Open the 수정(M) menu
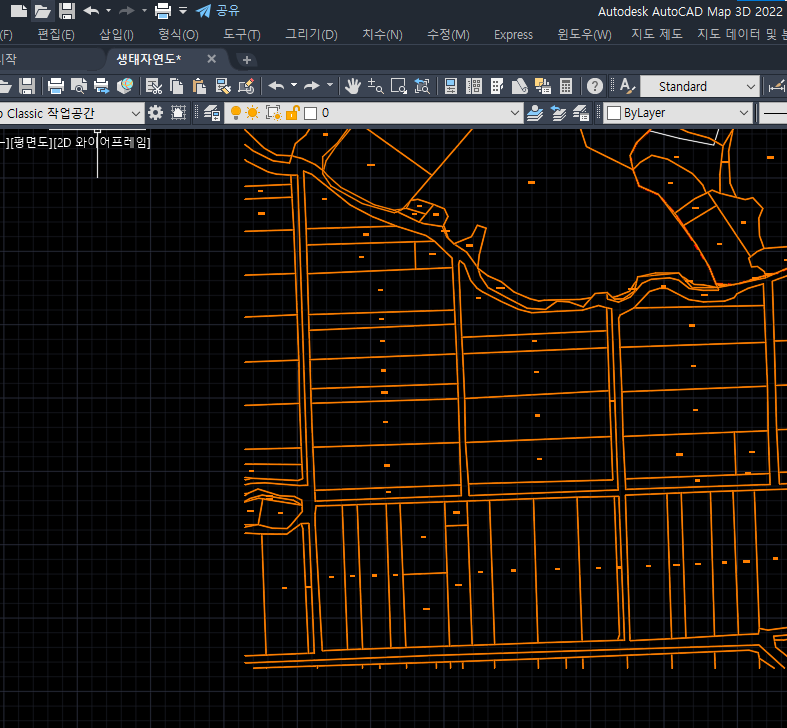Viewport: 787px width, 728px height. tap(447, 35)
